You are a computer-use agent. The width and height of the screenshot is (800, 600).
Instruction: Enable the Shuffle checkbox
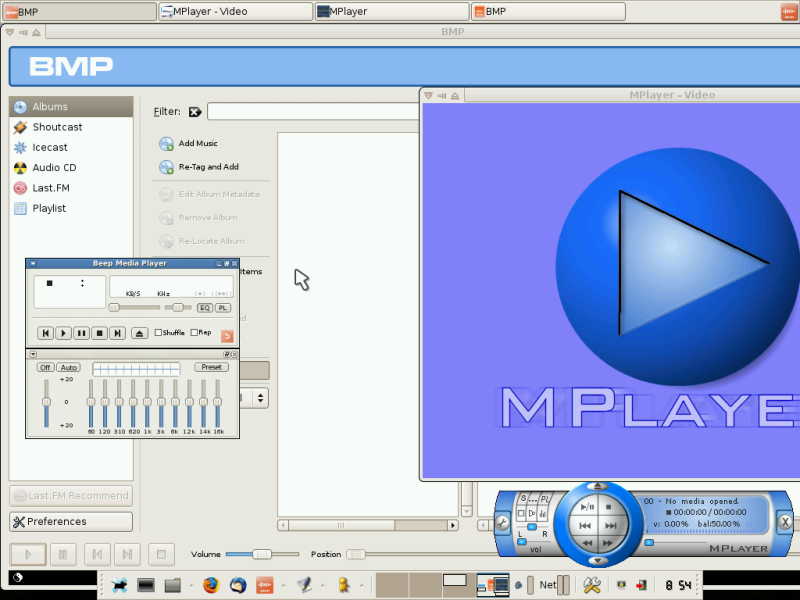pyautogui.click(x=159, y=333)
